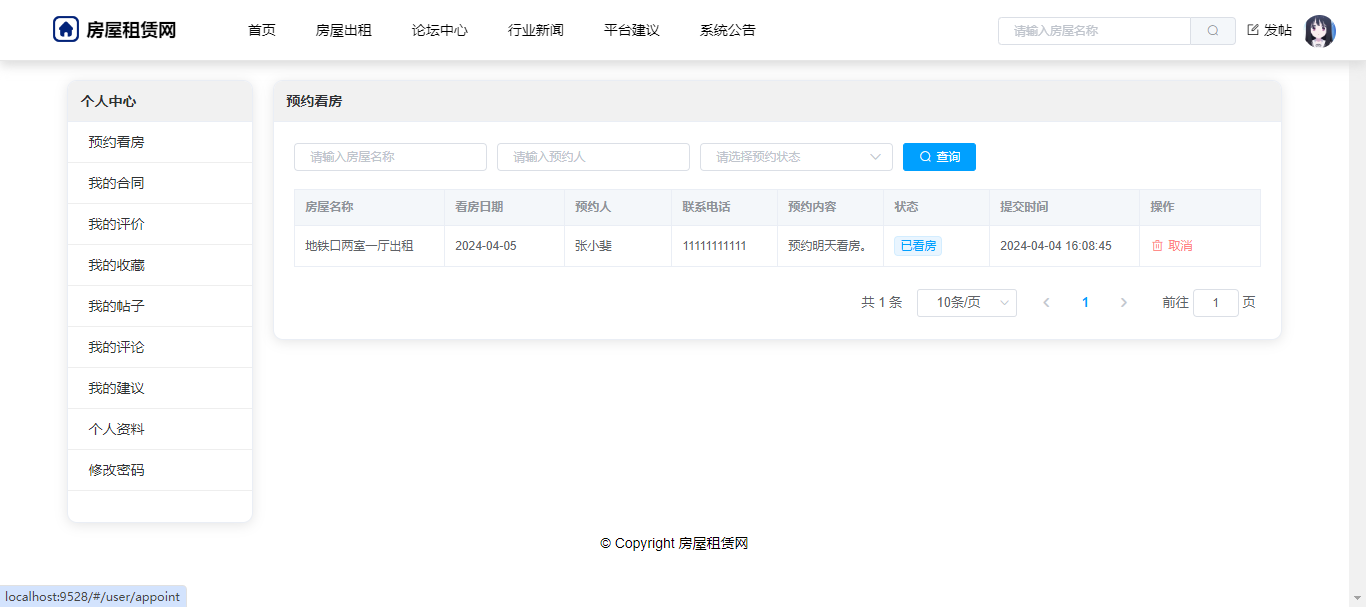The height and width of the screenshot is (607, 1366).
Task: Click the 前往 page number input
Action: click(1215, 303)
